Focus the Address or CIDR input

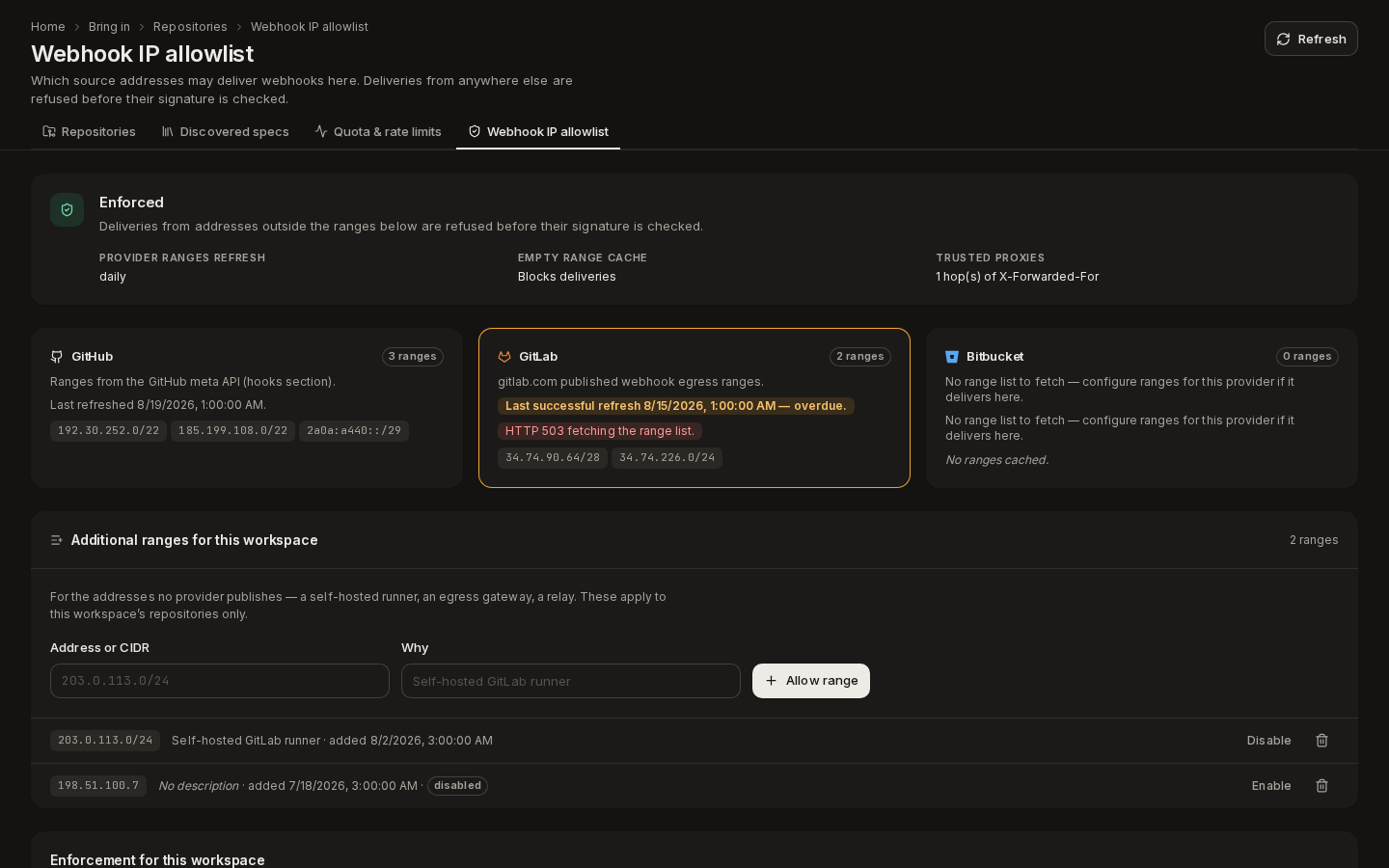coord(220,681)
